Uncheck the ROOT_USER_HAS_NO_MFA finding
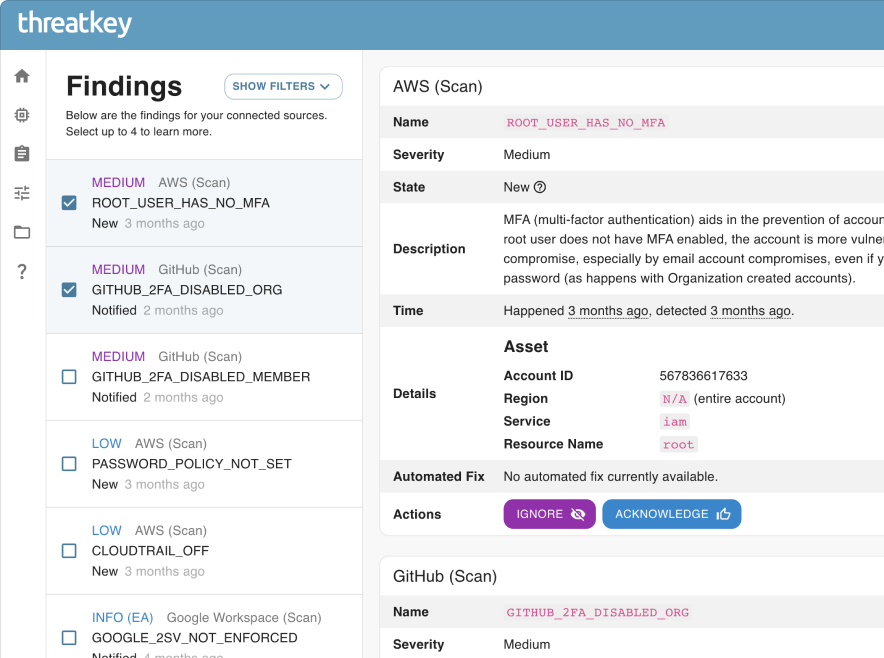884x658 pixels. coord(68,203)
